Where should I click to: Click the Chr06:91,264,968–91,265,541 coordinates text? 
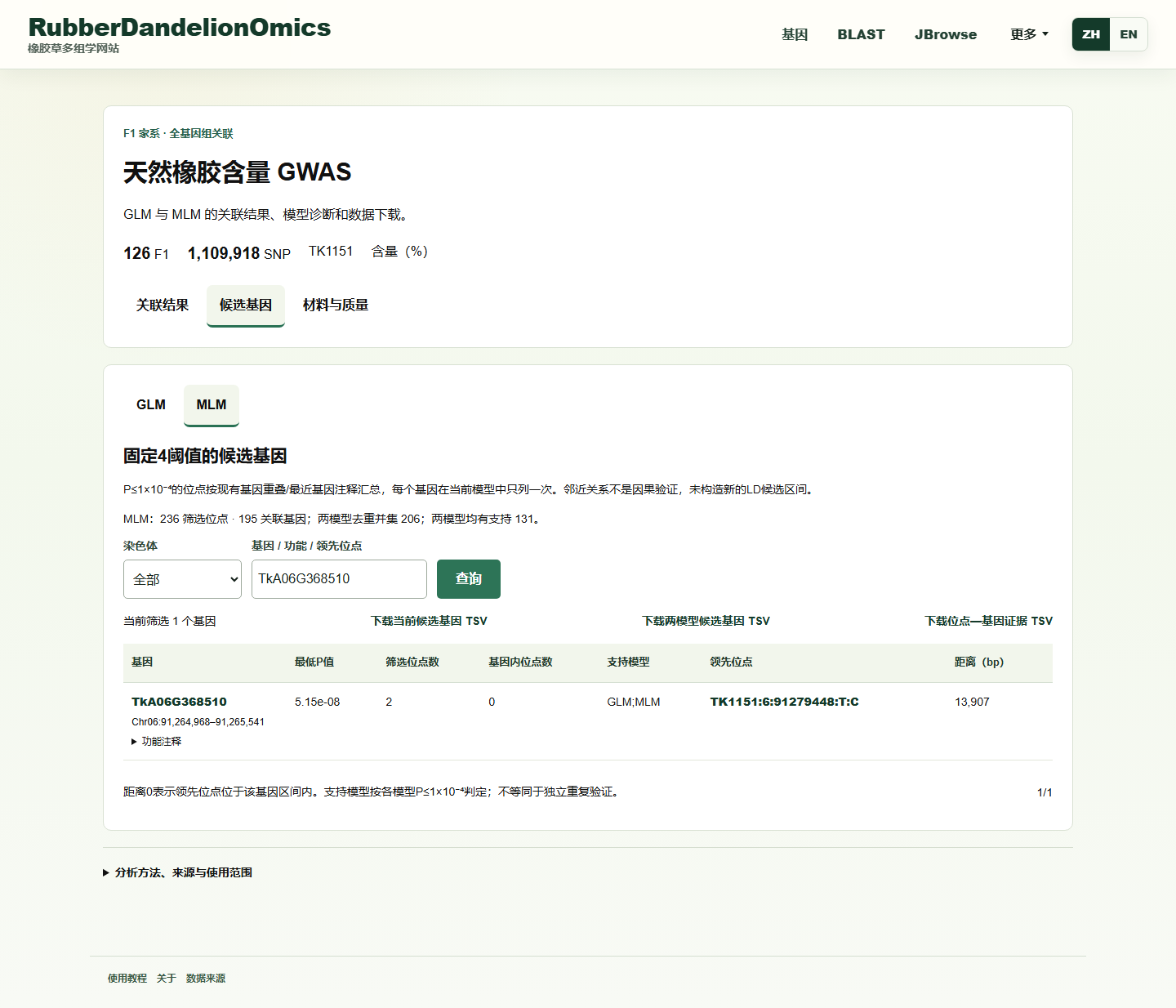click(x=198, y=722)
